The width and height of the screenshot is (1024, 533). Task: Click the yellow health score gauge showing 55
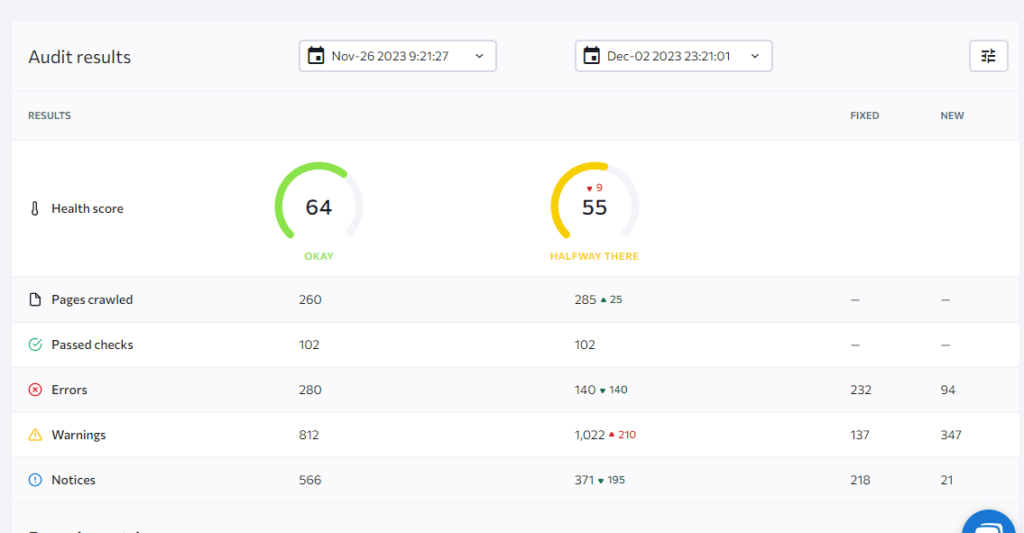point(594,202)
